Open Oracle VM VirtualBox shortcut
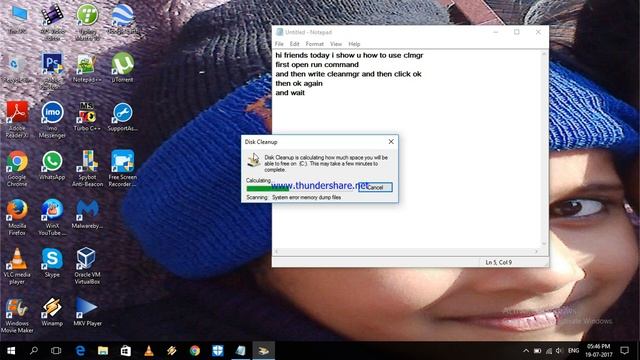Image resolution: width=640 pixels, height=360 pixels. pos(87,266)
